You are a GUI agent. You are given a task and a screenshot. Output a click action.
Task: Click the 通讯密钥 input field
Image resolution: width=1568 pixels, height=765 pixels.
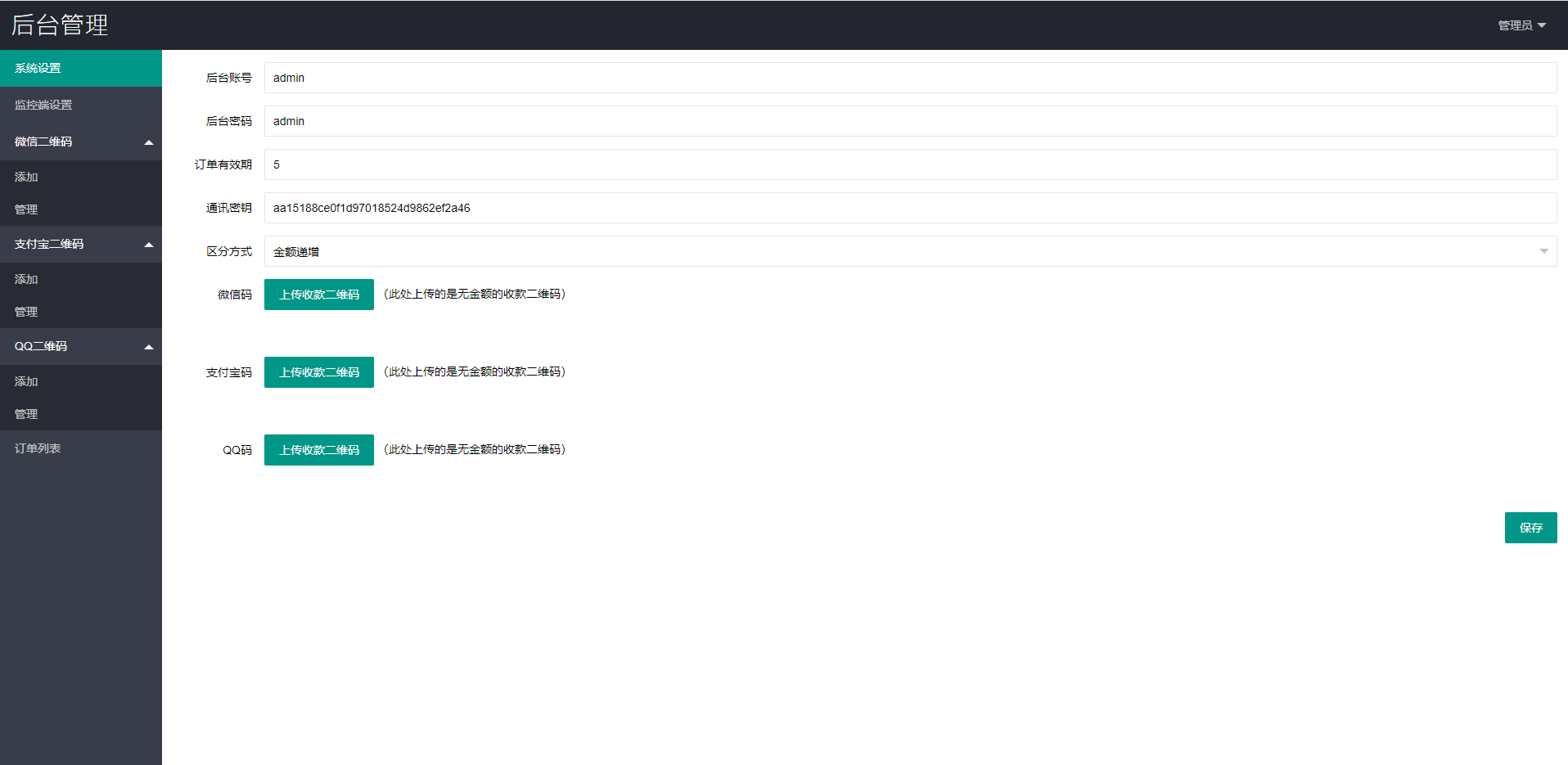[x=910, y=208]
